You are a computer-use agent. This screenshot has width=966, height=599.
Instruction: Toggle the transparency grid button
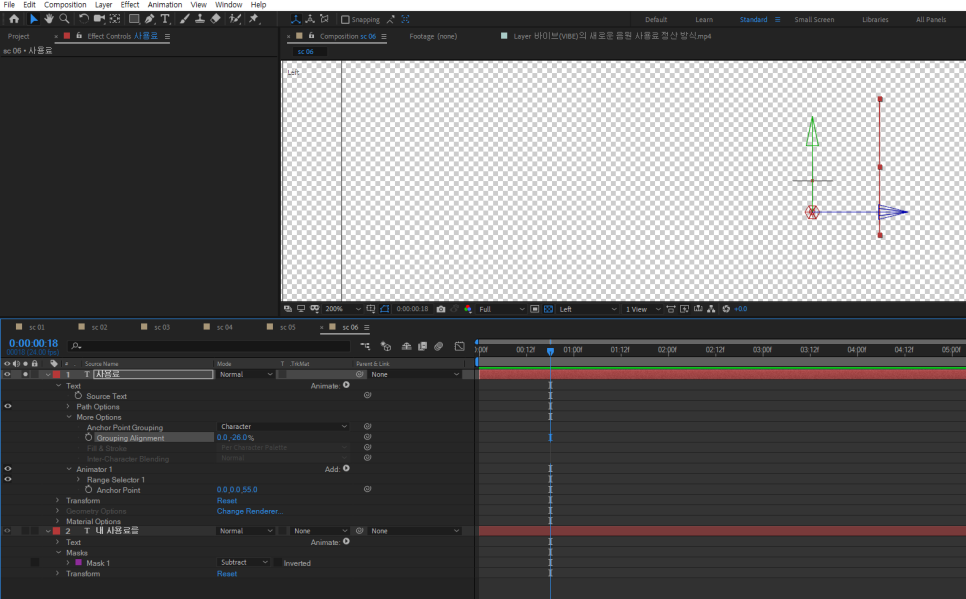pos(548,309)
